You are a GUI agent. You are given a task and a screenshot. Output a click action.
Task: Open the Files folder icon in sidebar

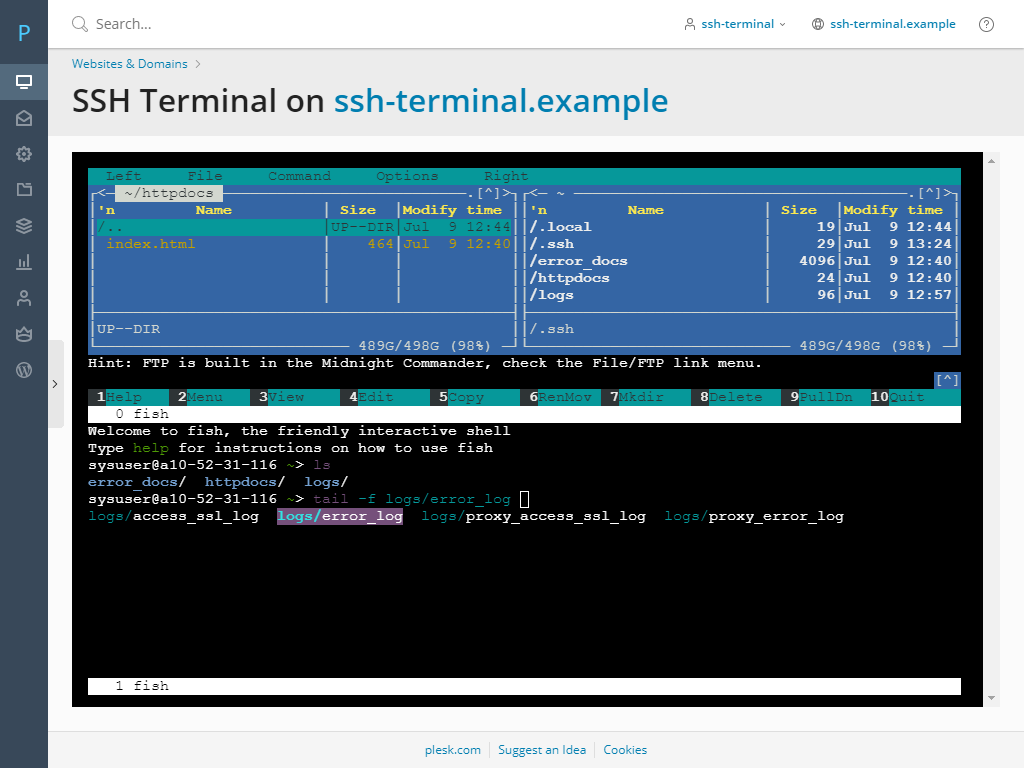point(23,189)
